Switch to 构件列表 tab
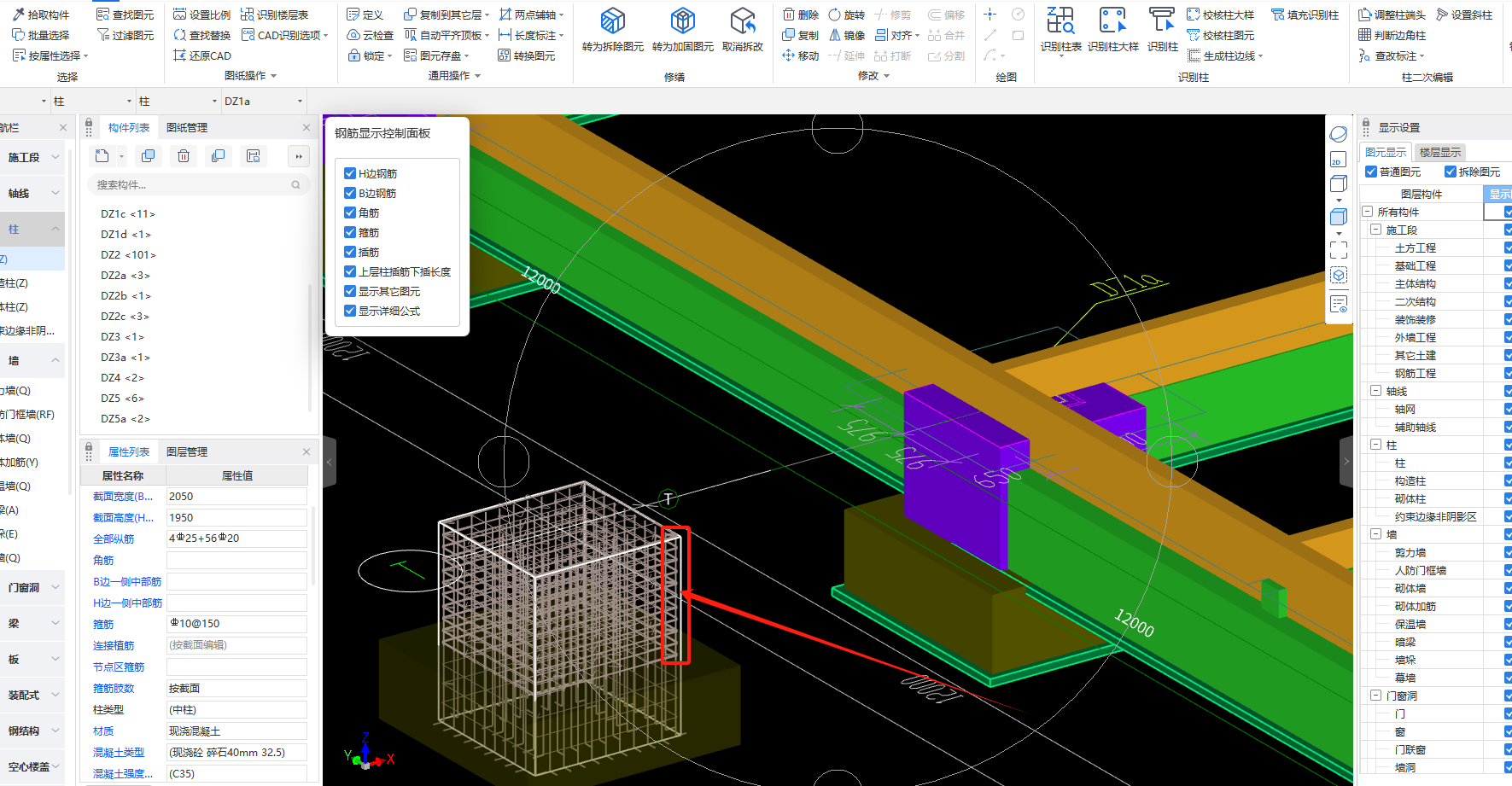The image size is (1512, 786). [x=129, y=127]
